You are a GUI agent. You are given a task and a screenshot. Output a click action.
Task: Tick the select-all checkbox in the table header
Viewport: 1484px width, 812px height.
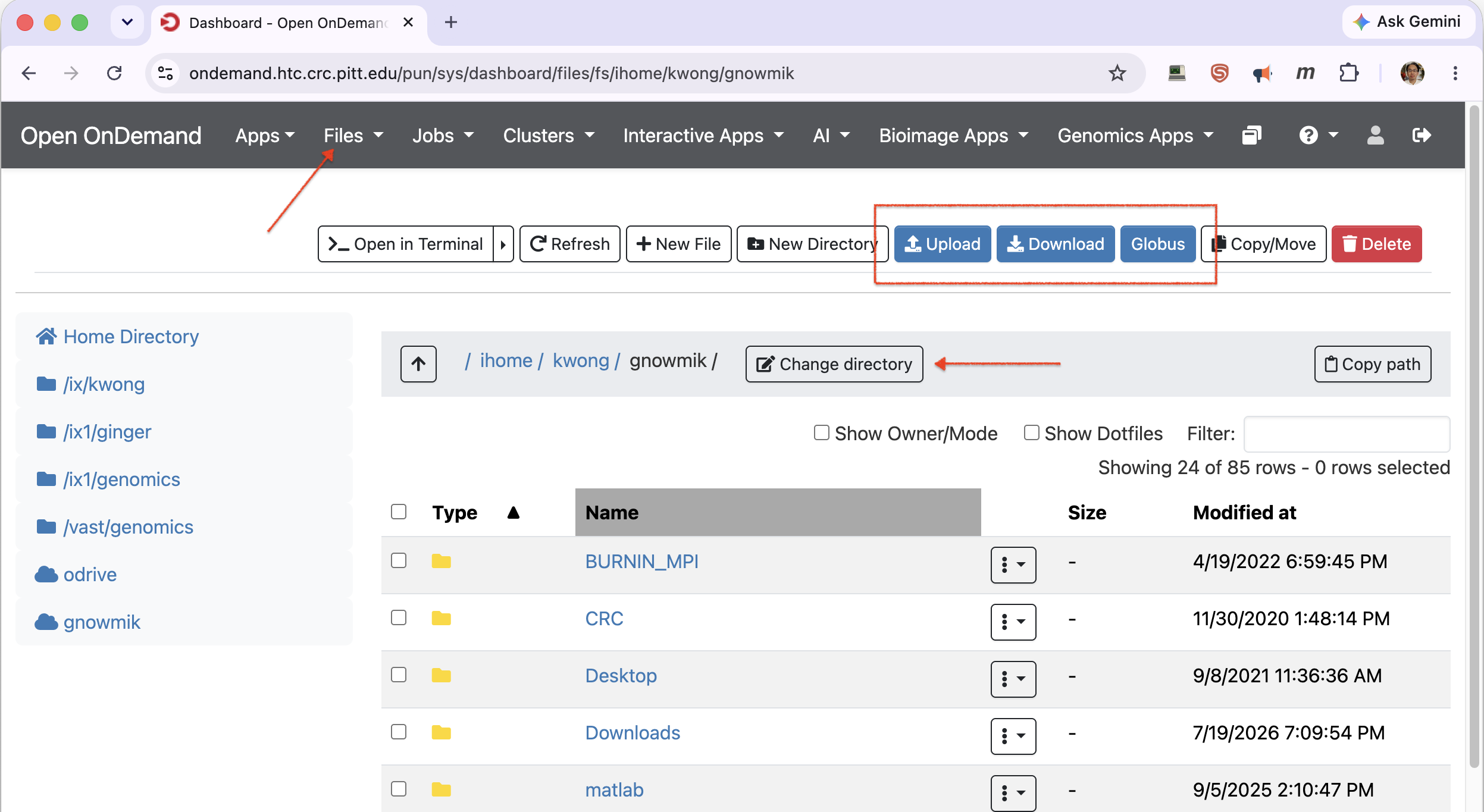pos(399,512)
